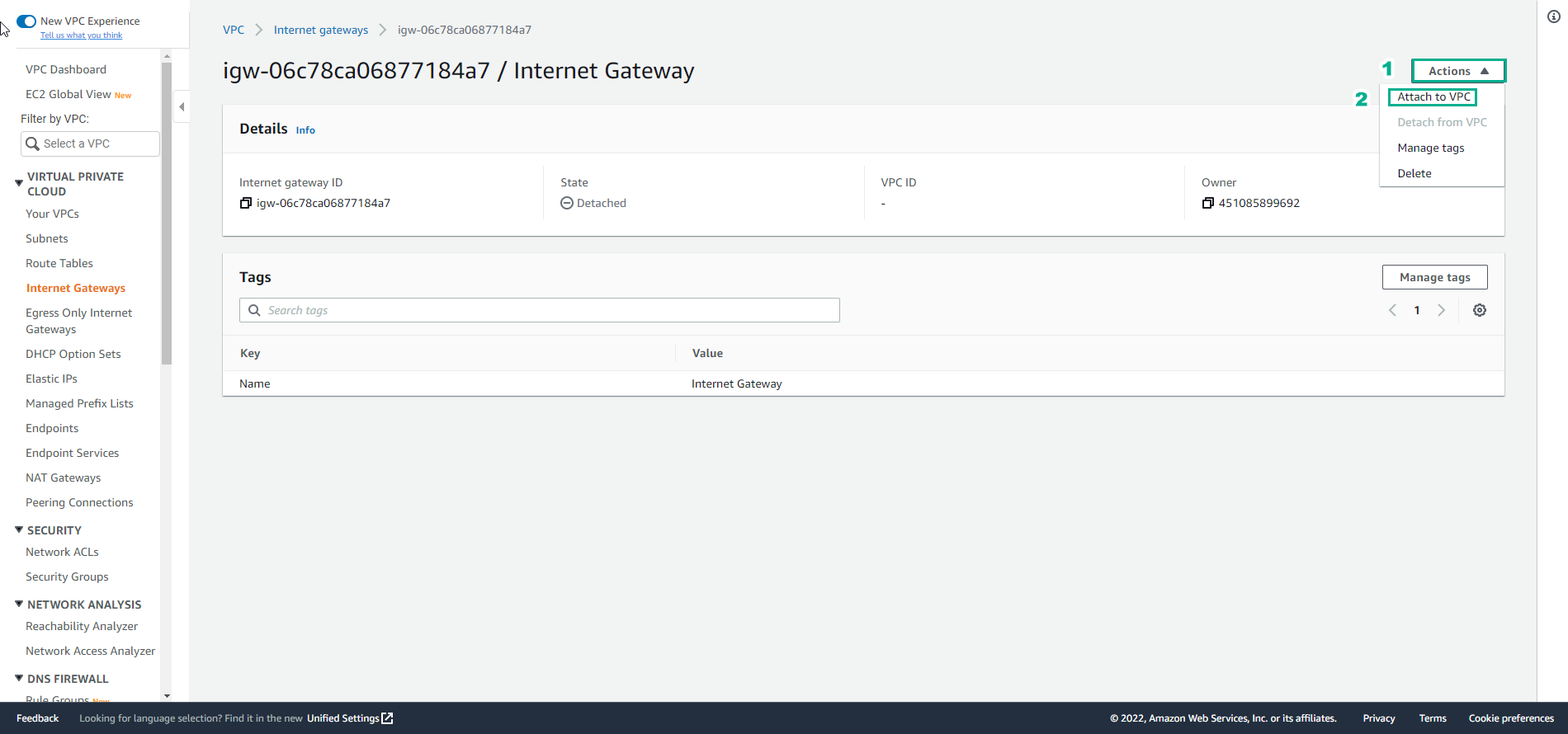Go to Endpoints in the sidebar
The width and height of the screenshot is (1568, 734).
[52, 428]
